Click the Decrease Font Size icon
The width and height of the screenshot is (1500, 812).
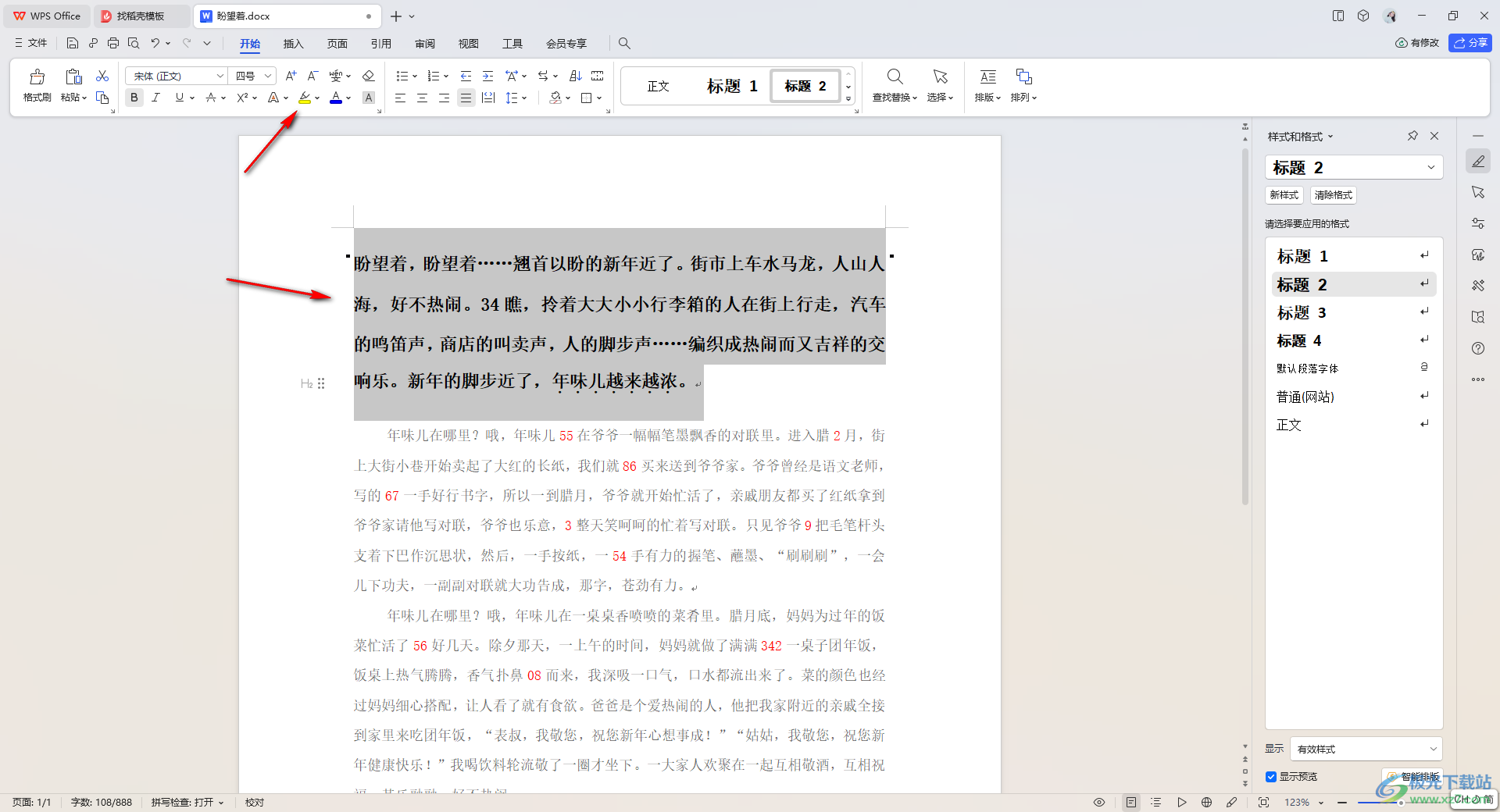pyautogui.click(x=312, y=76)
